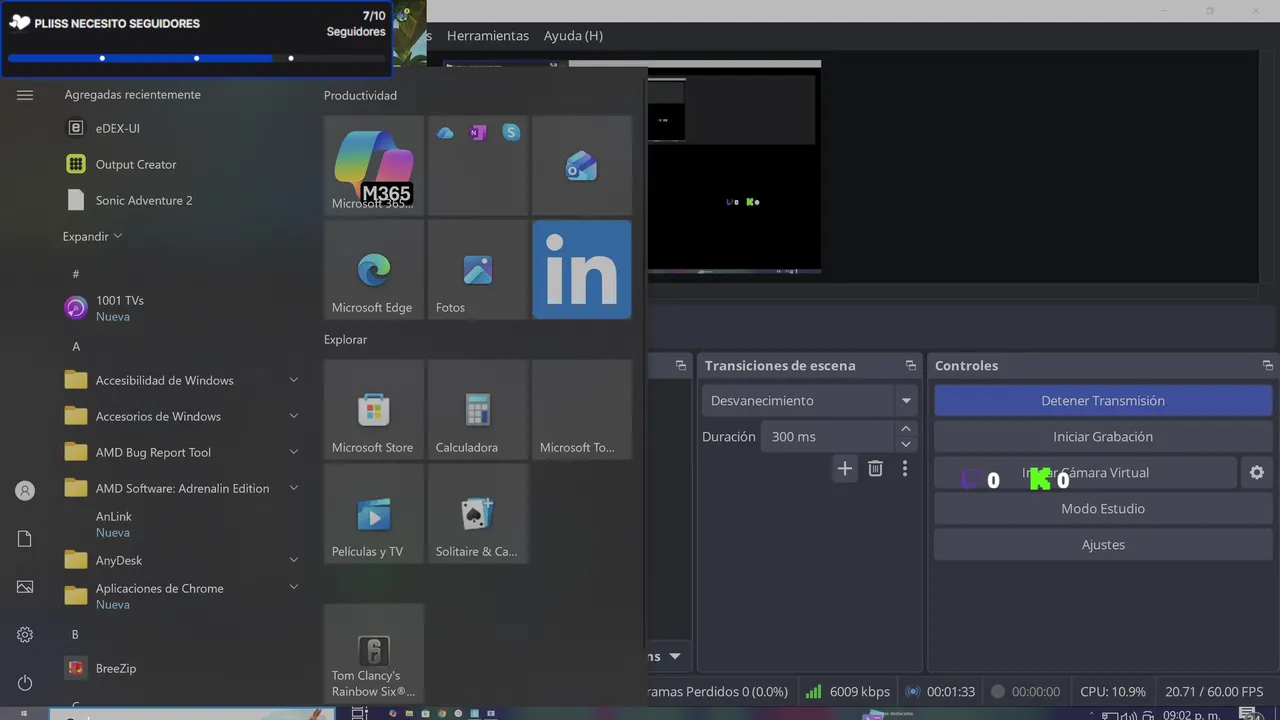Click the 20.71 / 60.00 FPS status
Image resolution: width=1280 pixels, height=720 pixels.
tap(1214, 692)
